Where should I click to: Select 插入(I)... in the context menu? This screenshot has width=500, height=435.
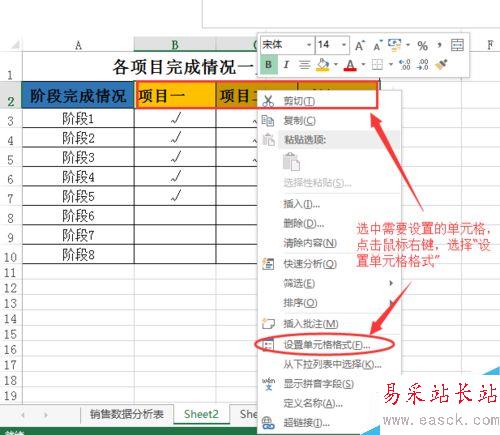click(x=330, y=203)
